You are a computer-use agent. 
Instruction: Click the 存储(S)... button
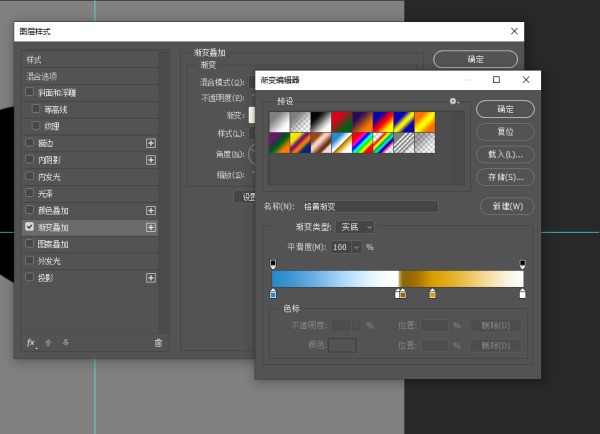(x=505, y=177)
